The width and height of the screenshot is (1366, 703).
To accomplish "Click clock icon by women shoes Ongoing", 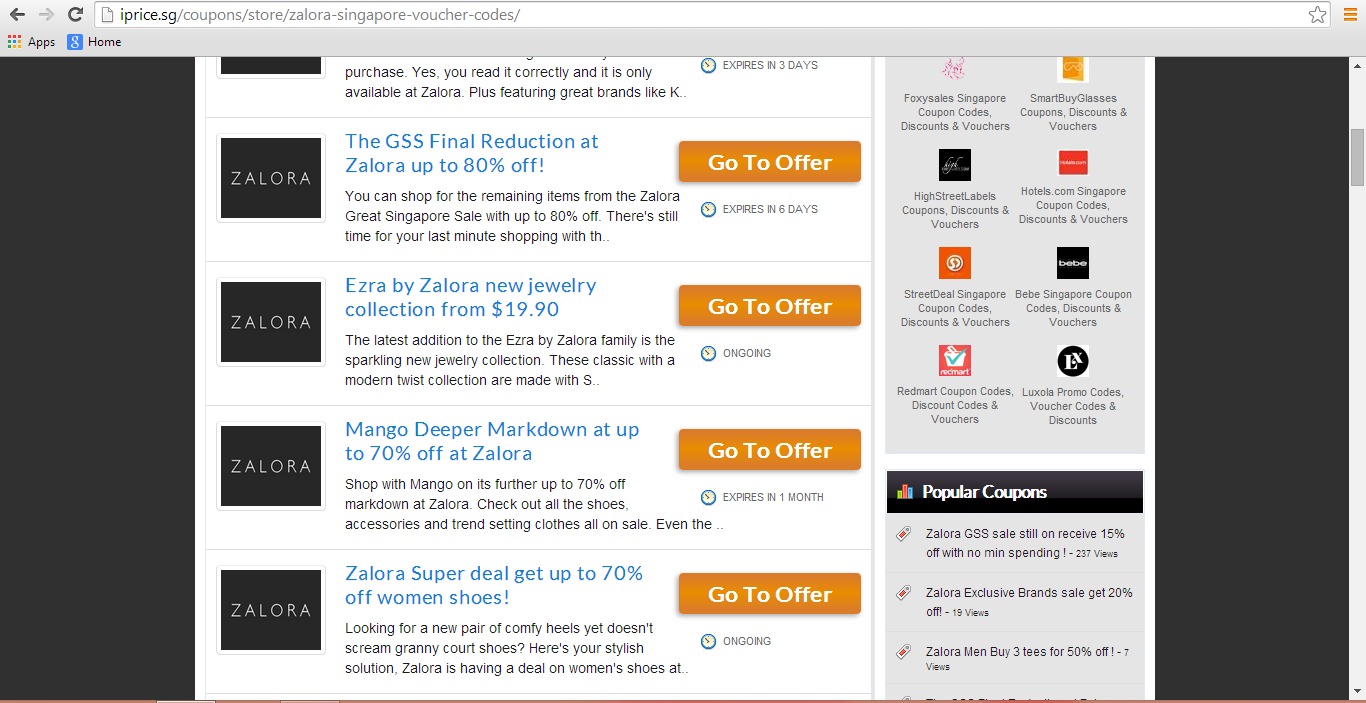I will [x=708, y=641].
